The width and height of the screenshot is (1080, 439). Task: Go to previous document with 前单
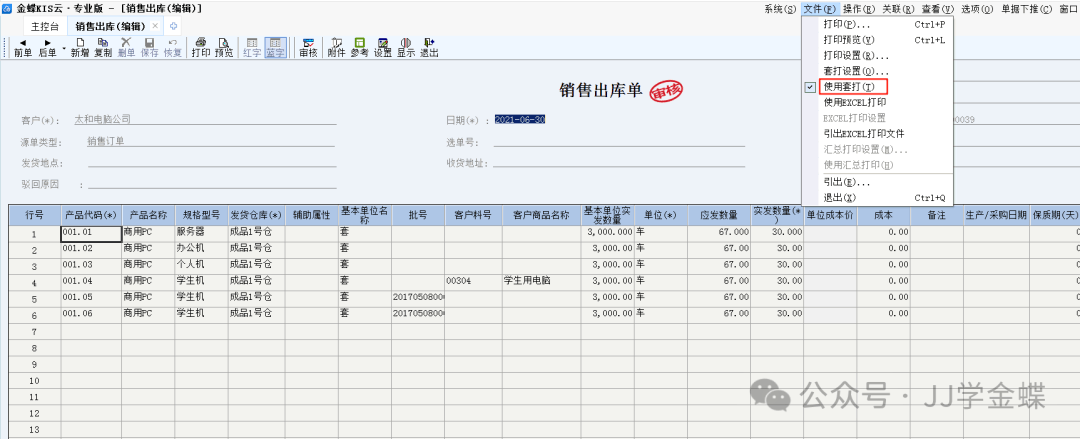click(x=22, y=47)
